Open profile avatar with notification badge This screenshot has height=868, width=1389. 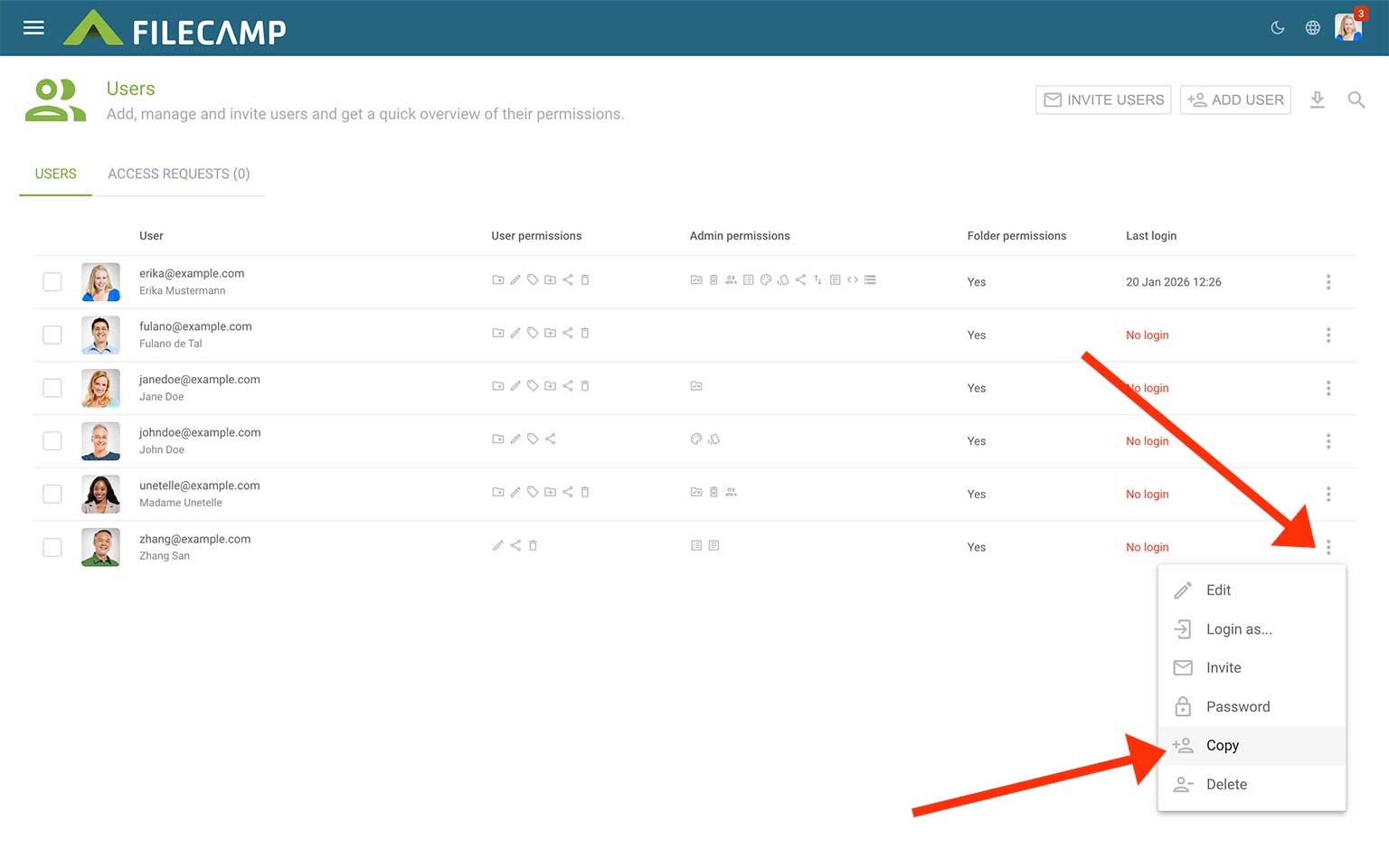pos(1348,27)
